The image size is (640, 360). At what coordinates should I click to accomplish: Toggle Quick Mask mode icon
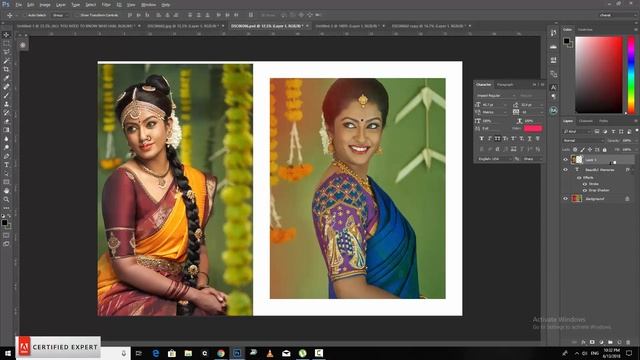pos(6,236)
